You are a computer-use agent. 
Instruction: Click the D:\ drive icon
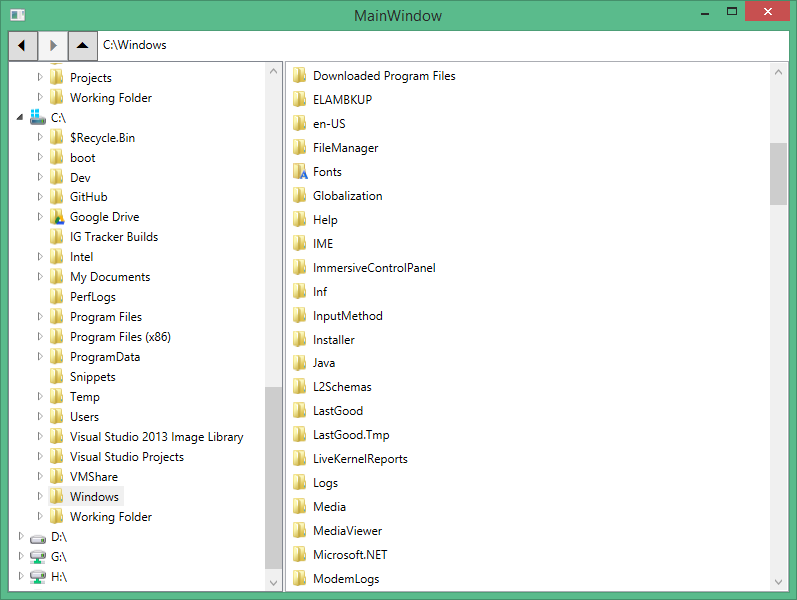coord(38,537)
